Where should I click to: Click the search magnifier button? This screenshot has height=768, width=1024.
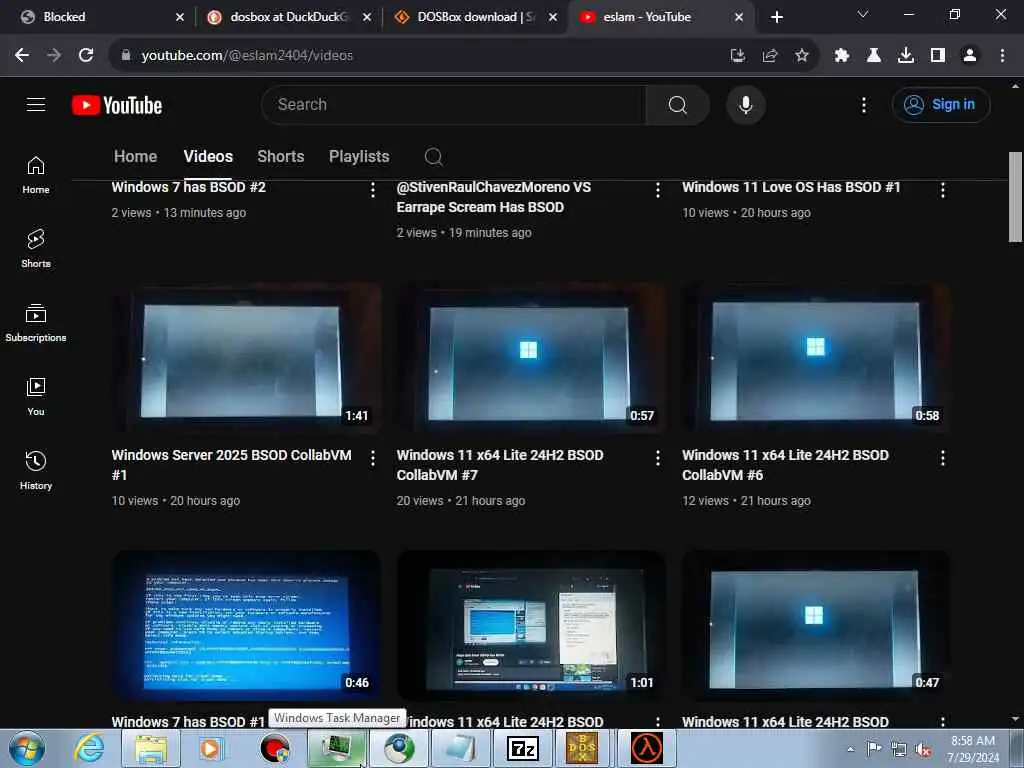677,104
